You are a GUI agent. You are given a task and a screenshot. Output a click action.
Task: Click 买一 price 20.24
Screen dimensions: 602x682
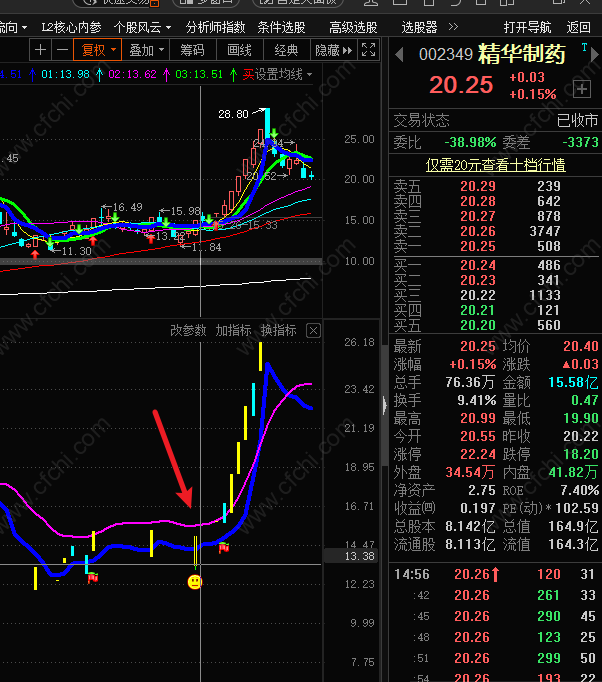(x=478, y=265)
